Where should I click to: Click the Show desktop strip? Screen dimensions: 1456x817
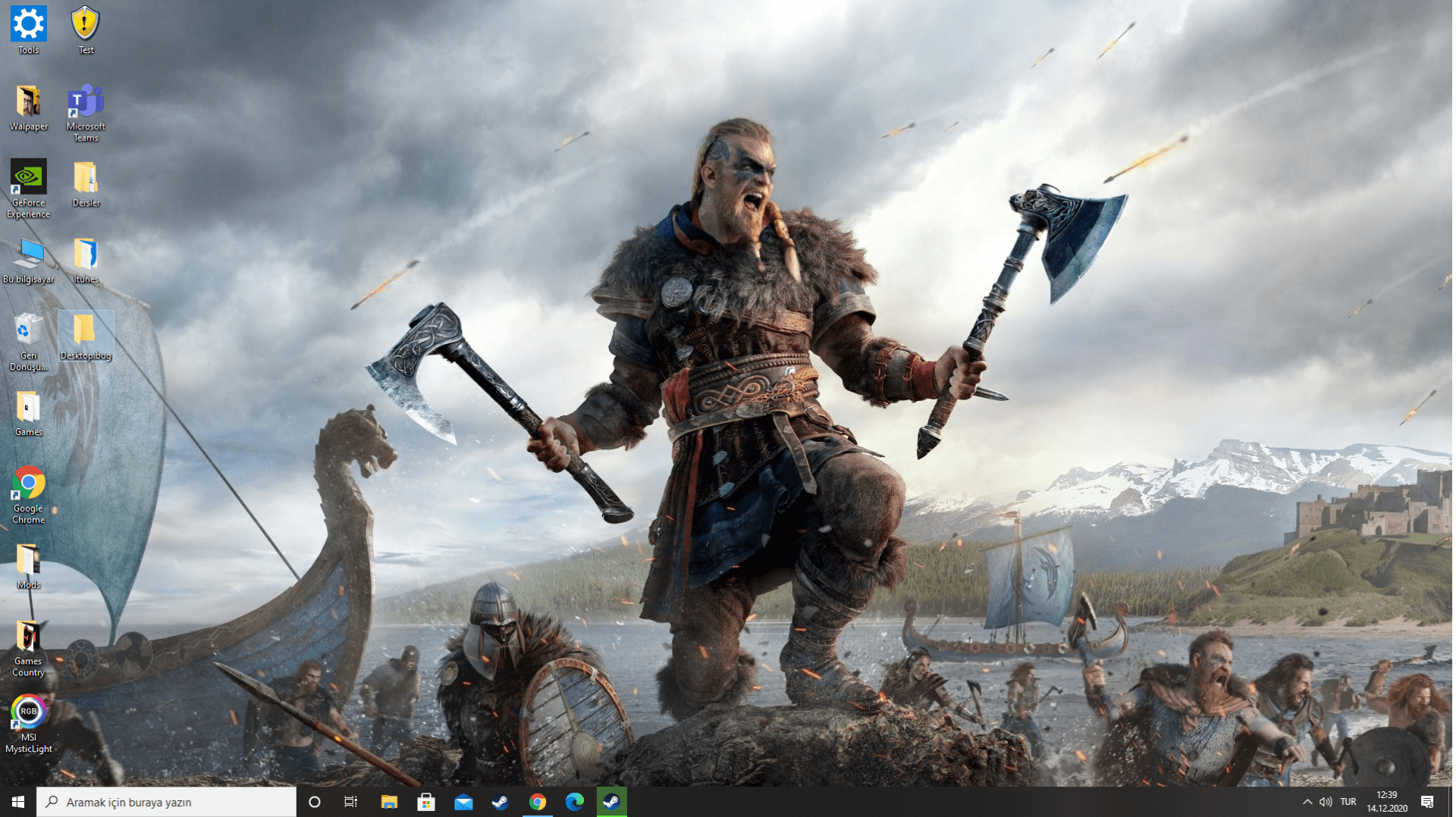point(1450,802)
